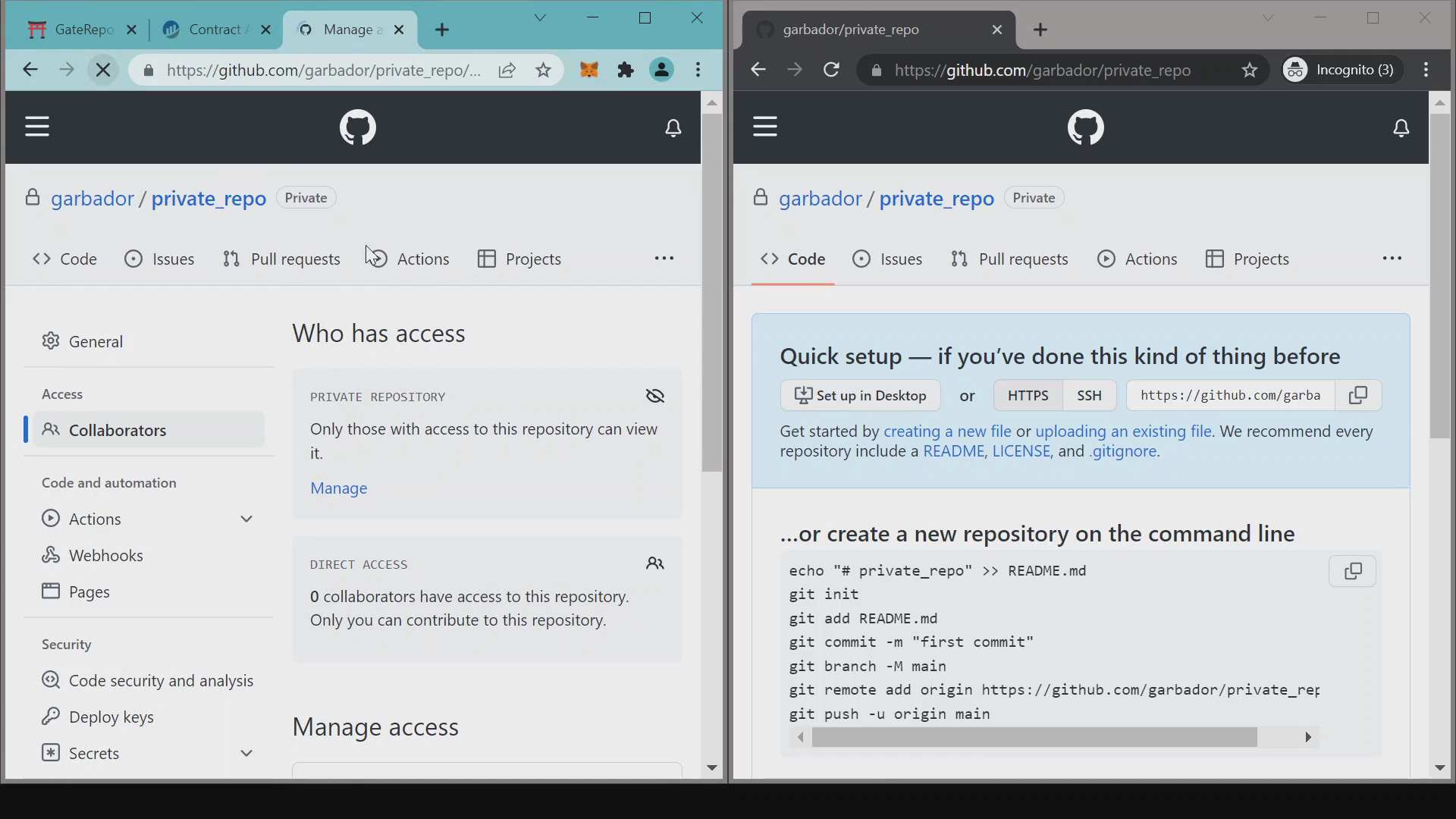Screen dimensions: 1456x819
Task: Bookmark page using star in Incognito window
Action: [1250, 71]
